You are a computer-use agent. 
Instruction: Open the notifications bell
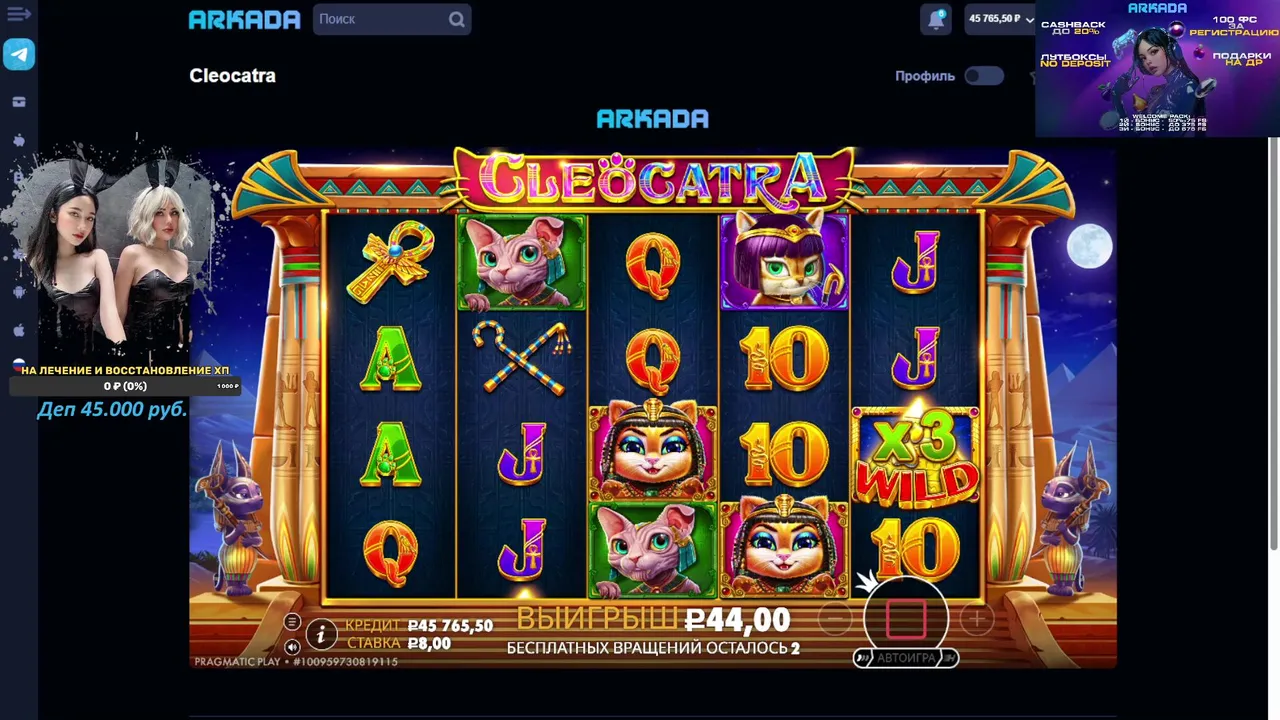point(937,19)
